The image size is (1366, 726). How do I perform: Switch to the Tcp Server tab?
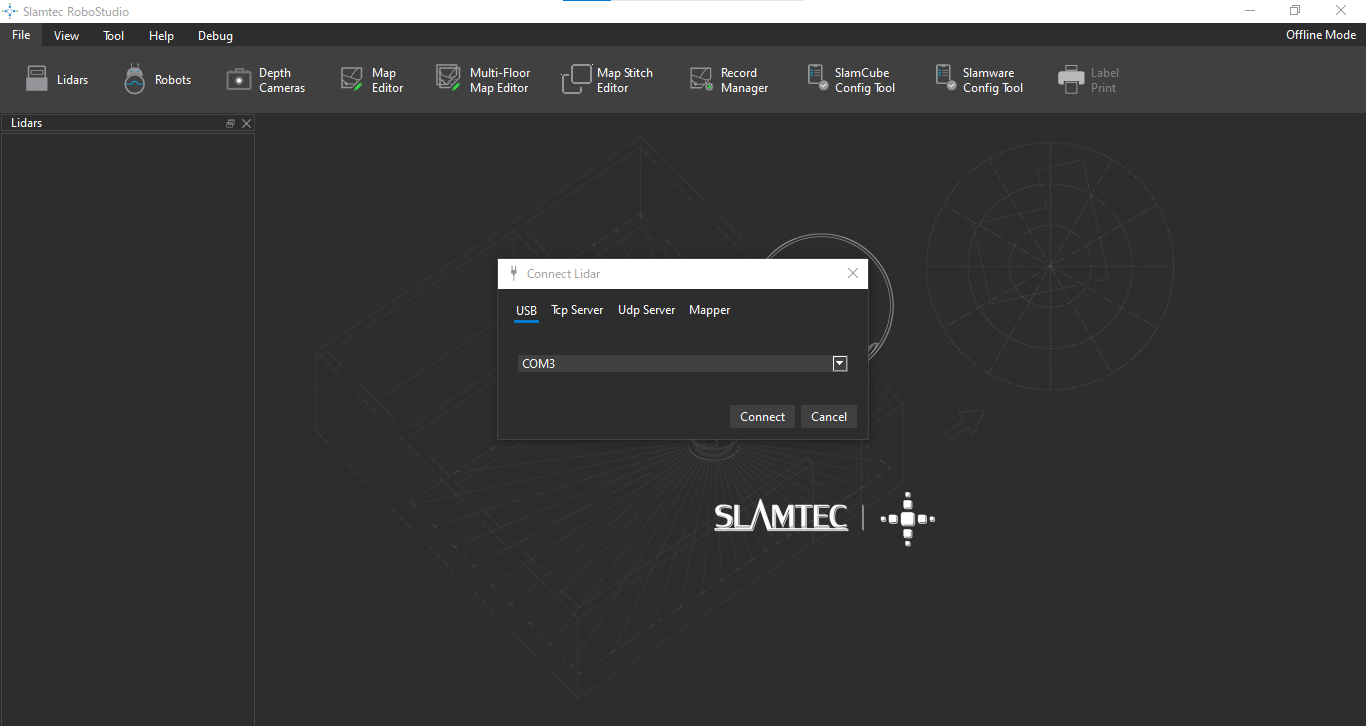[x=577, y=310]
